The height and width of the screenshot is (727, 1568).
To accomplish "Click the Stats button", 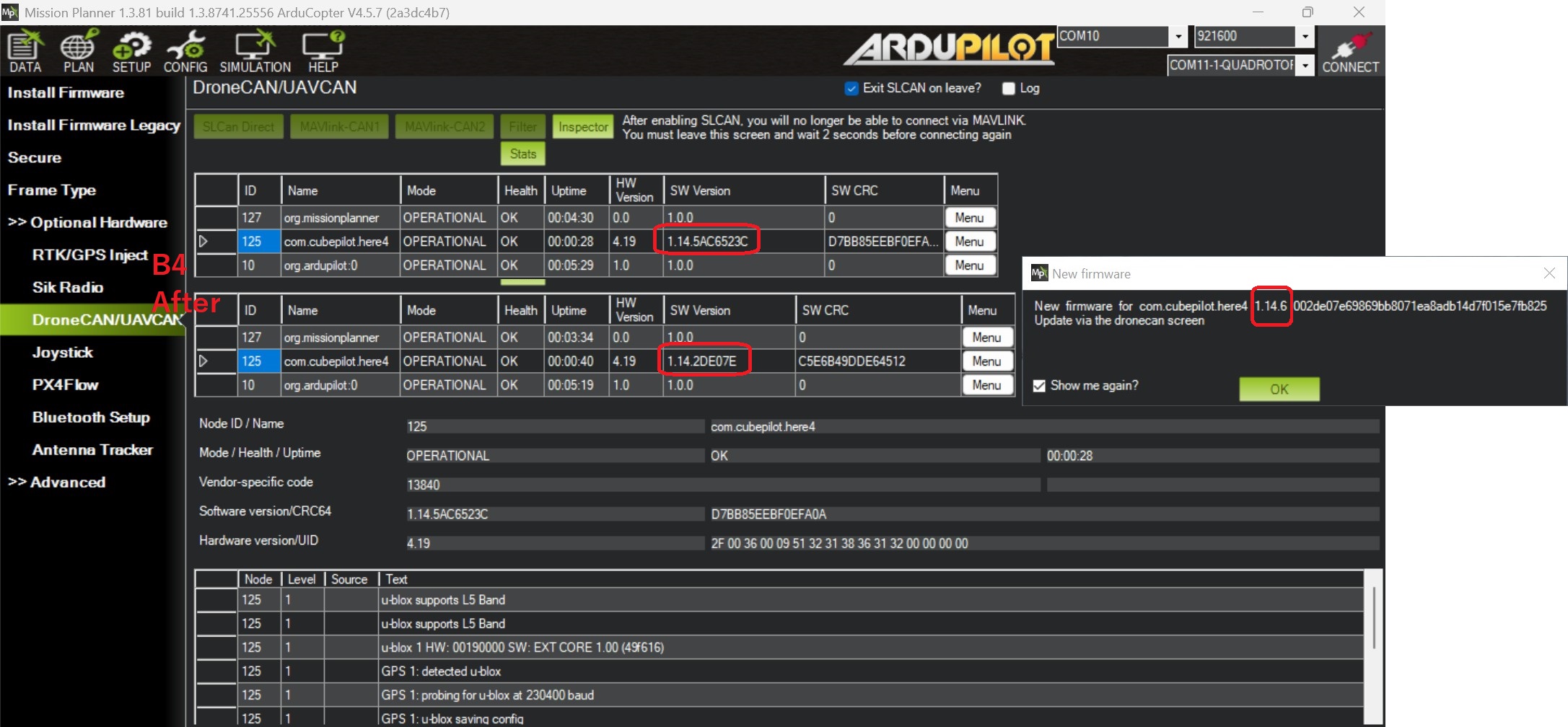I will 522,154.
